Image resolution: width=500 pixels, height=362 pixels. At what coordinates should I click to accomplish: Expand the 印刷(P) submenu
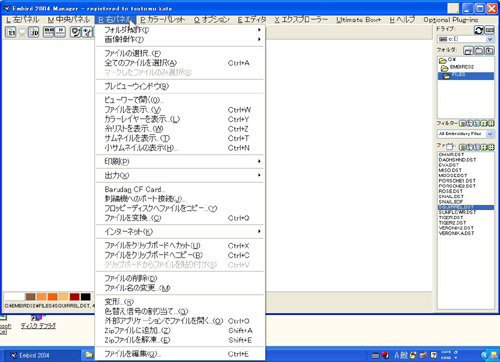[x=180, y=161]
